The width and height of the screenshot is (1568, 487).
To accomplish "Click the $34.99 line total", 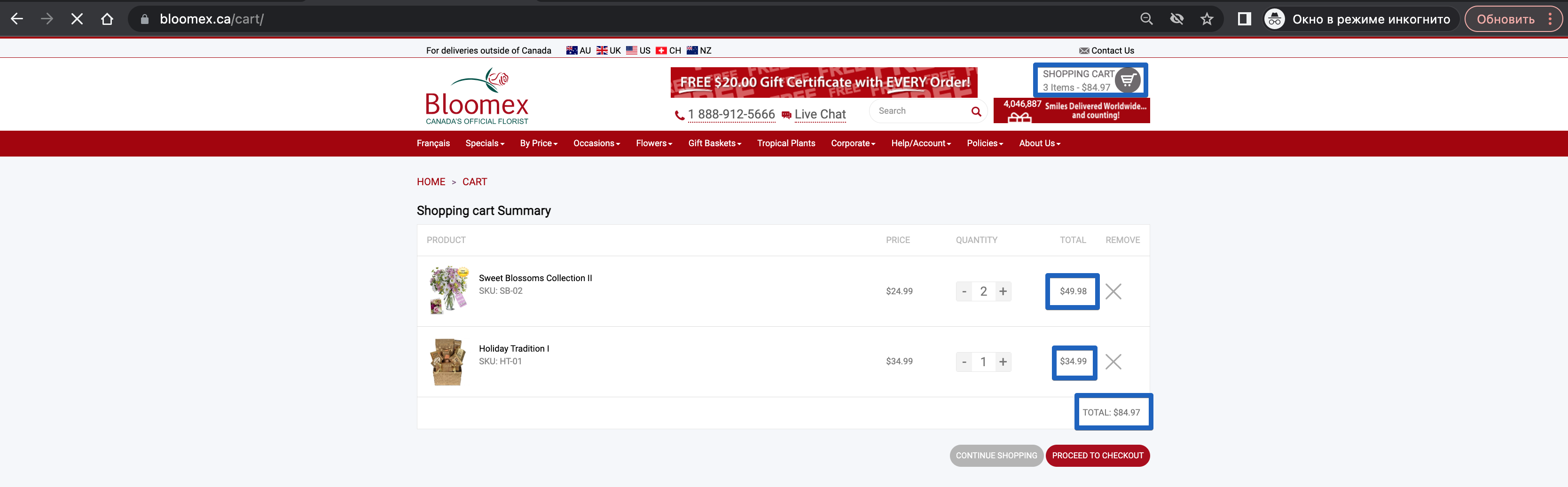I will (x=1073, y=361).
